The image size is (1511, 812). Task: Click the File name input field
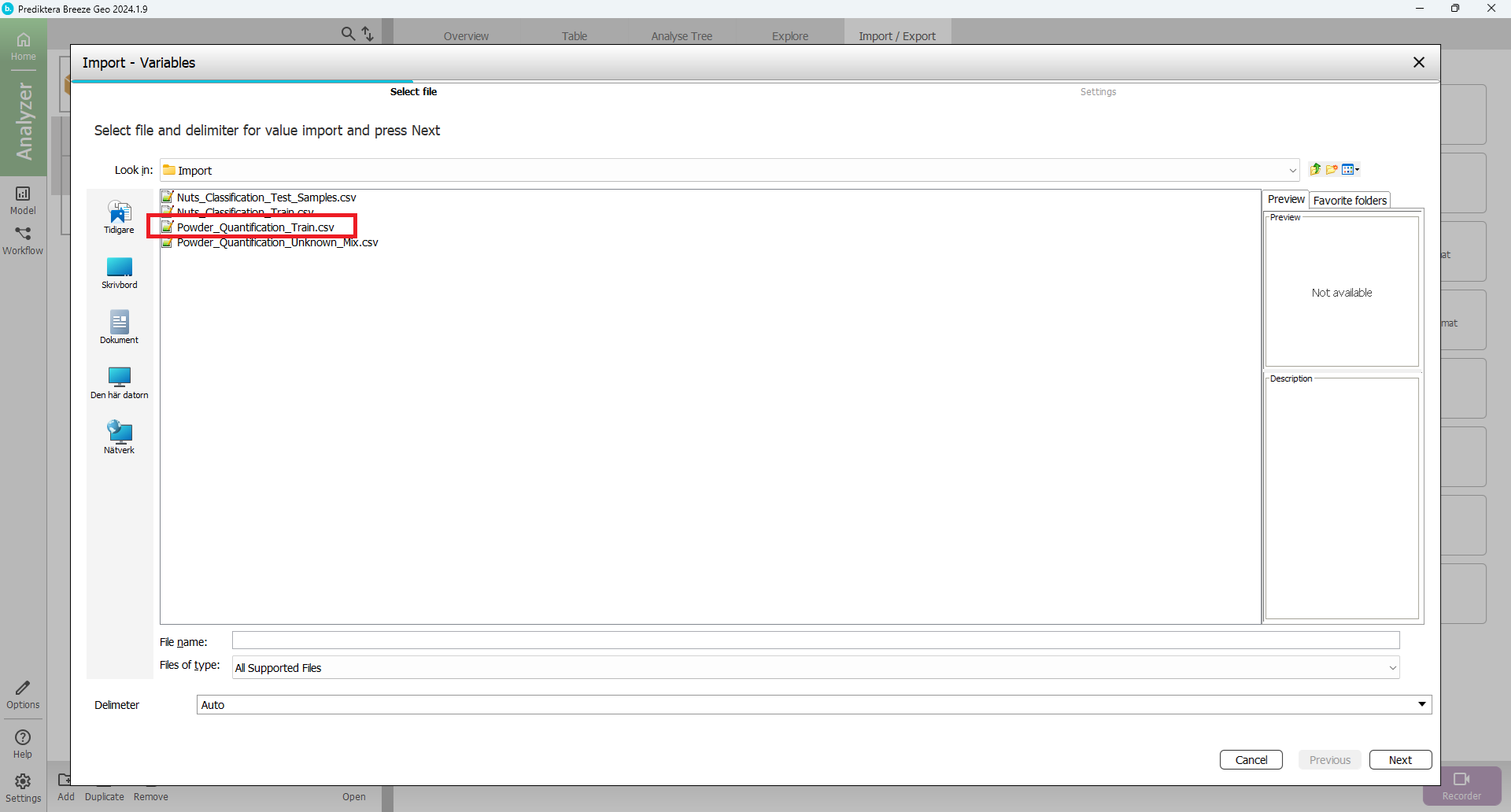click(x=815, y=640)
